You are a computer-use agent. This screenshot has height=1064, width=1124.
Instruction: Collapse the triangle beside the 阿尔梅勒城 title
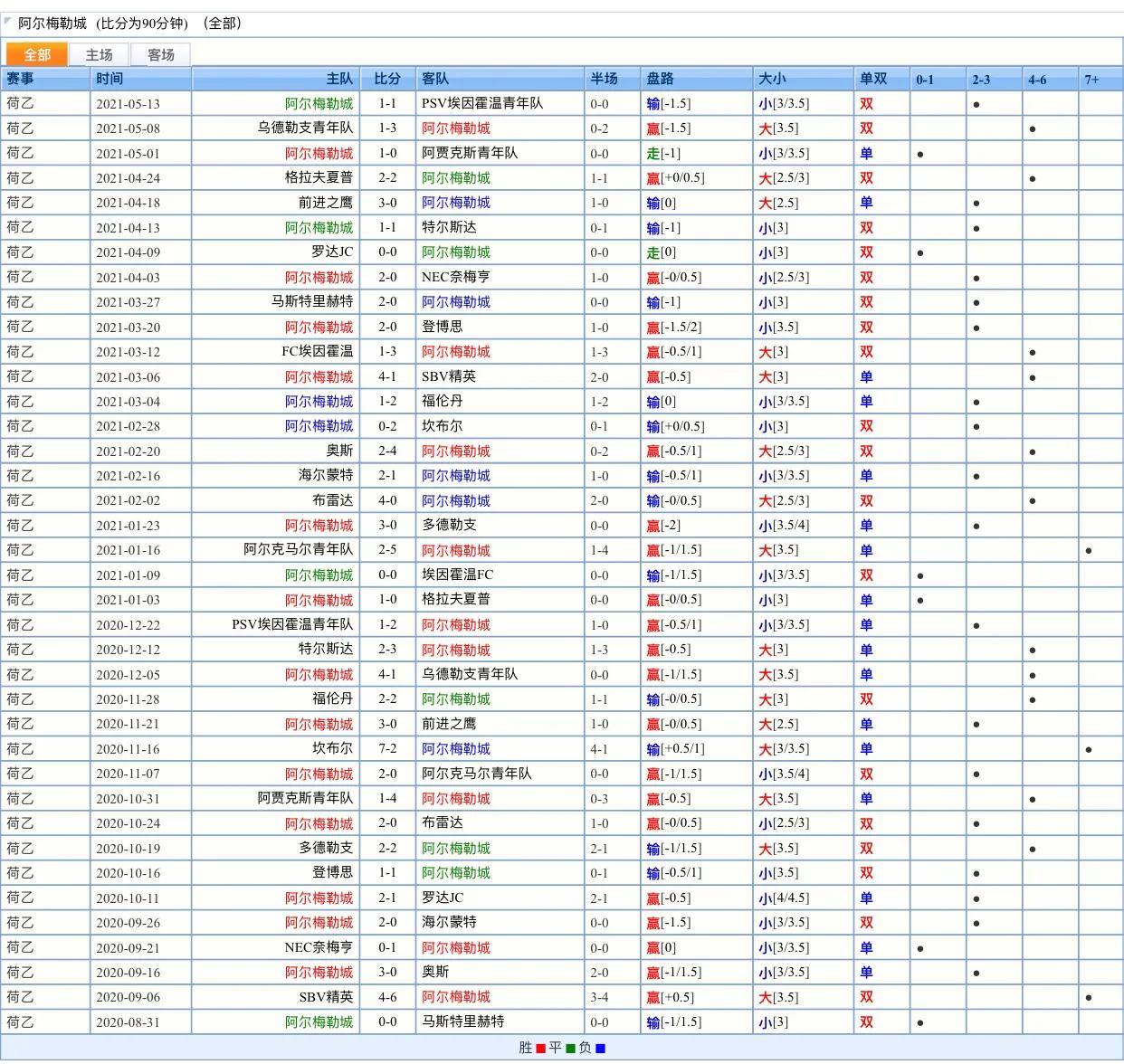click(x=8, y=21)
